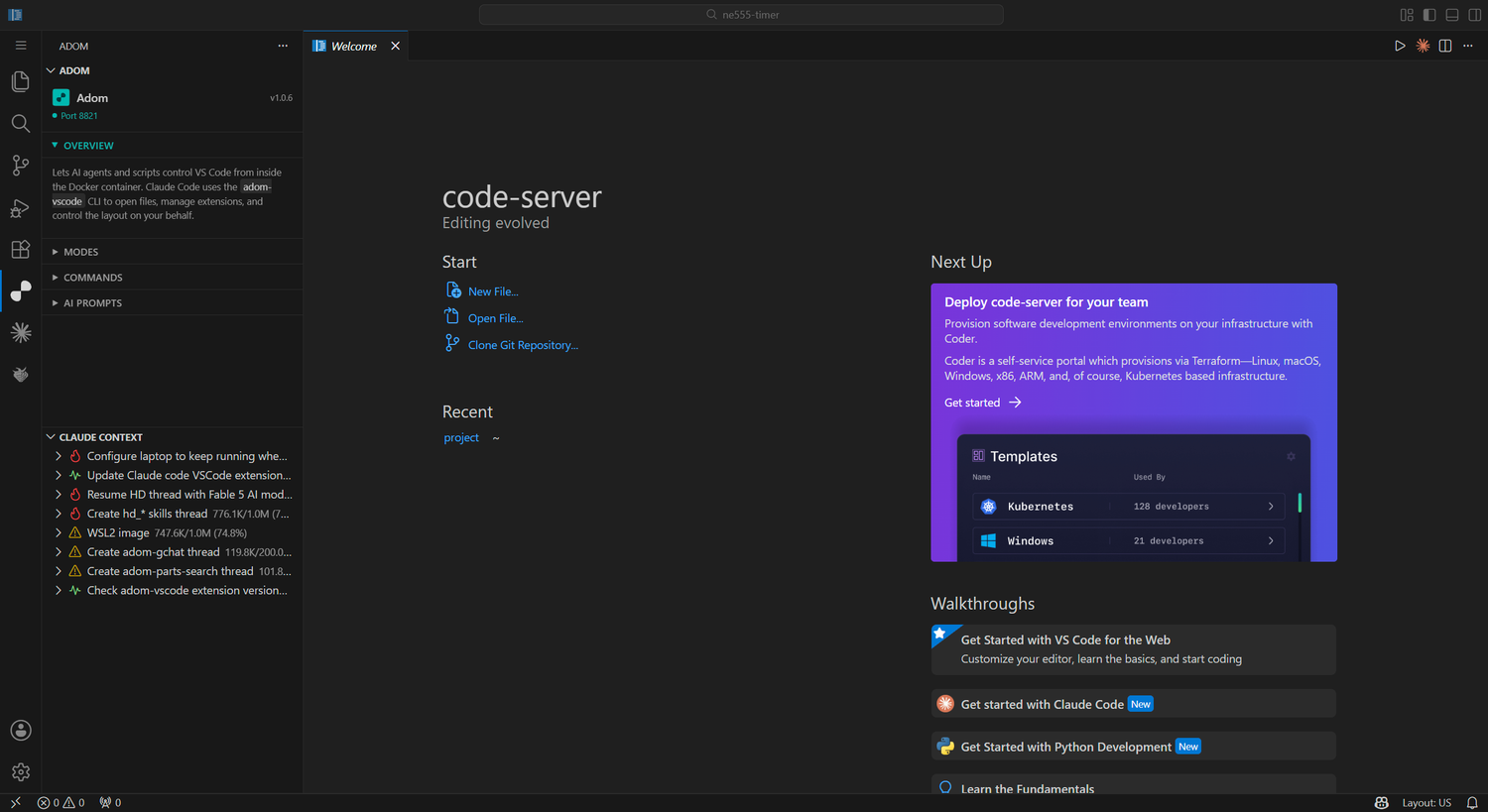Open the Source Control view
The width and height of the screenshot is (1488, 812).
pyautogui.click(x=21, y=166)
